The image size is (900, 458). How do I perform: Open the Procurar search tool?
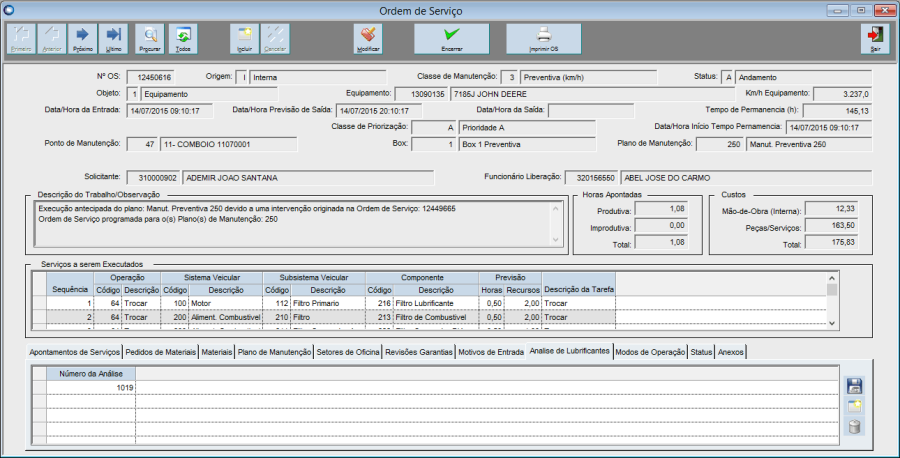(150, 39)
